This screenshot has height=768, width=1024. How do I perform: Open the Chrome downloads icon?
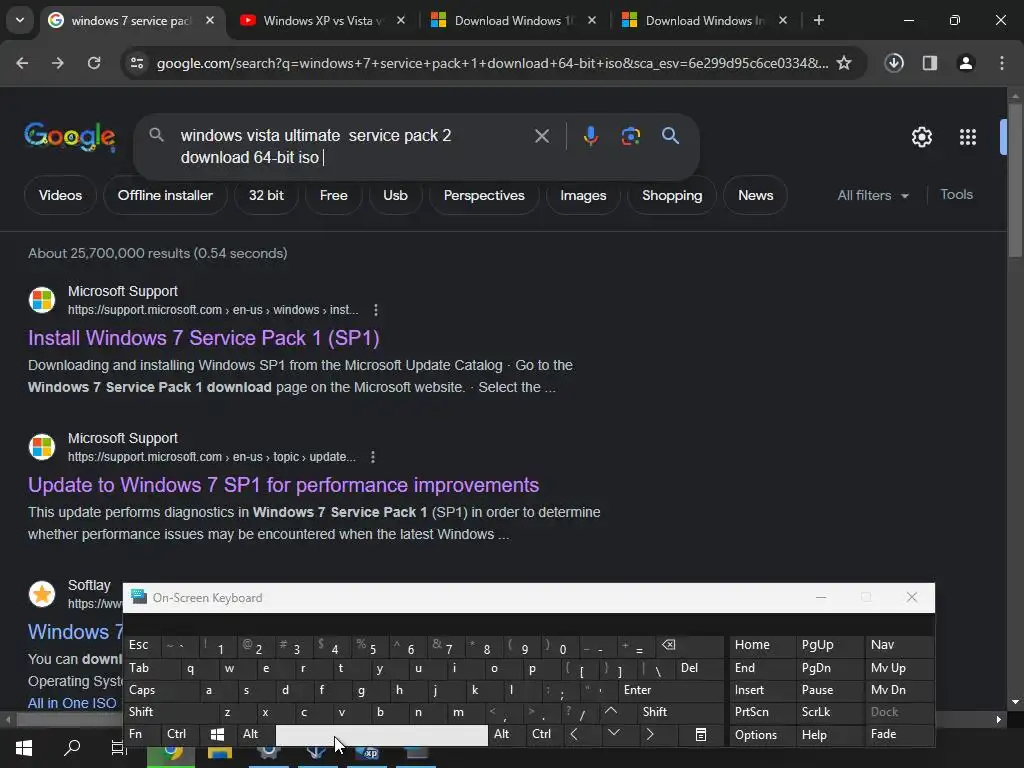click(894, 63)
